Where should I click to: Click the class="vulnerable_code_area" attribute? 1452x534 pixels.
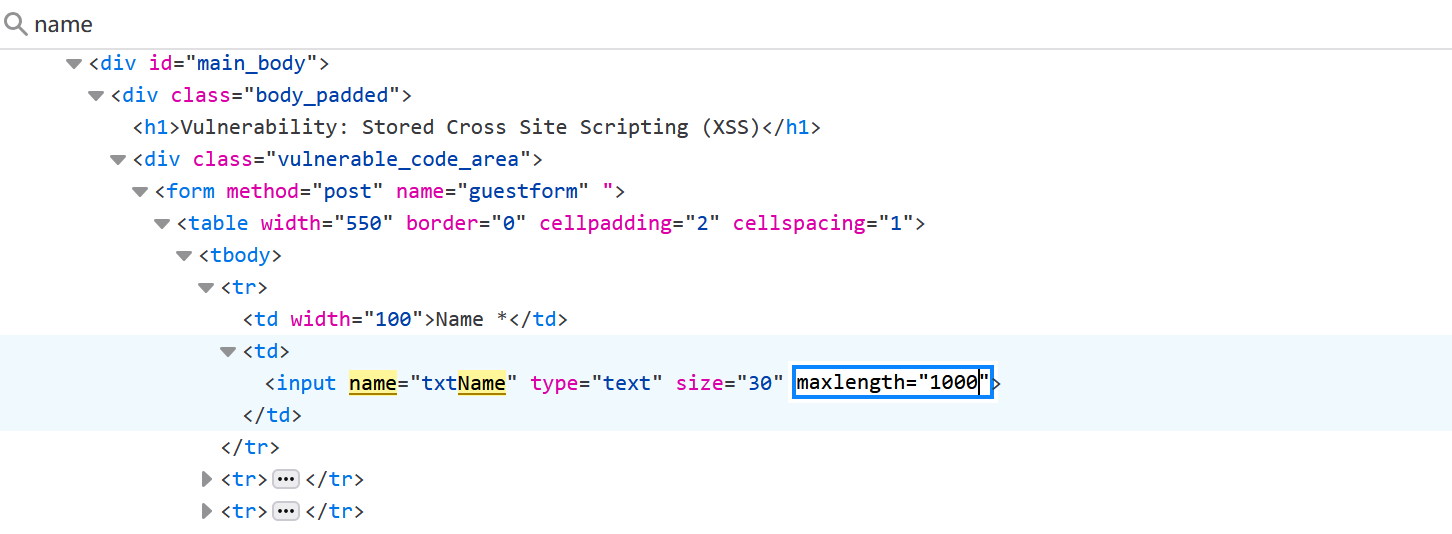click(361, 159)
